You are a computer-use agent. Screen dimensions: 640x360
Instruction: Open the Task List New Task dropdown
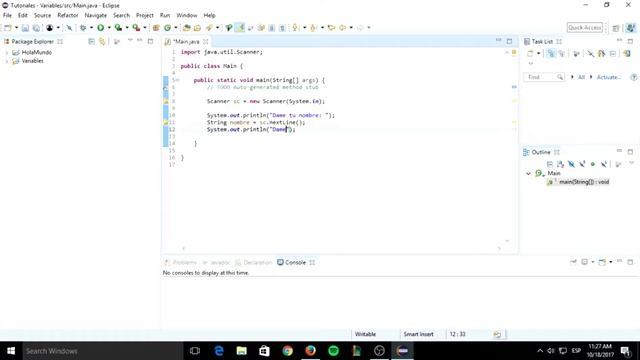(x=539, y=53)
